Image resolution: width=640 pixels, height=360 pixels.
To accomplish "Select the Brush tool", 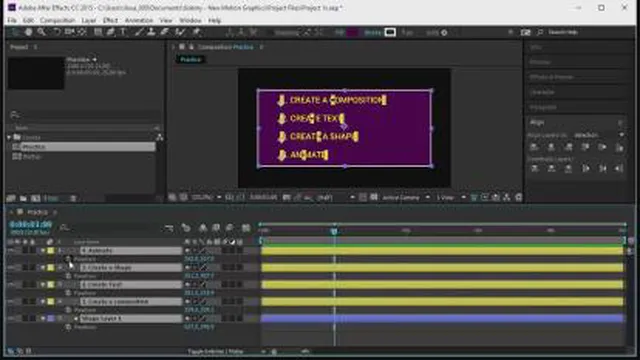I will pos(139,32).
